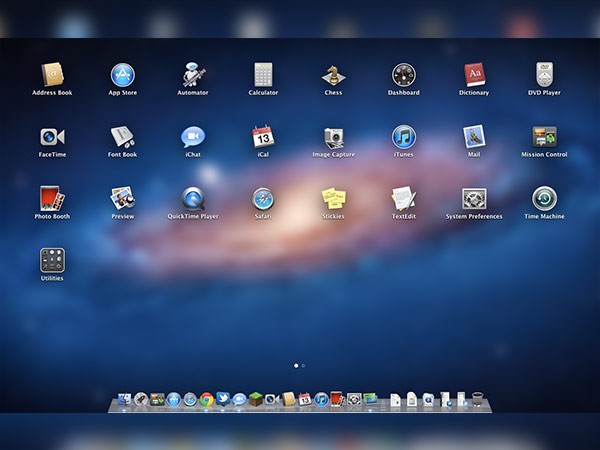Viewport: 600px width, 450px height.
Task: Open the Automator robot icon
Action: click(193, 74)
